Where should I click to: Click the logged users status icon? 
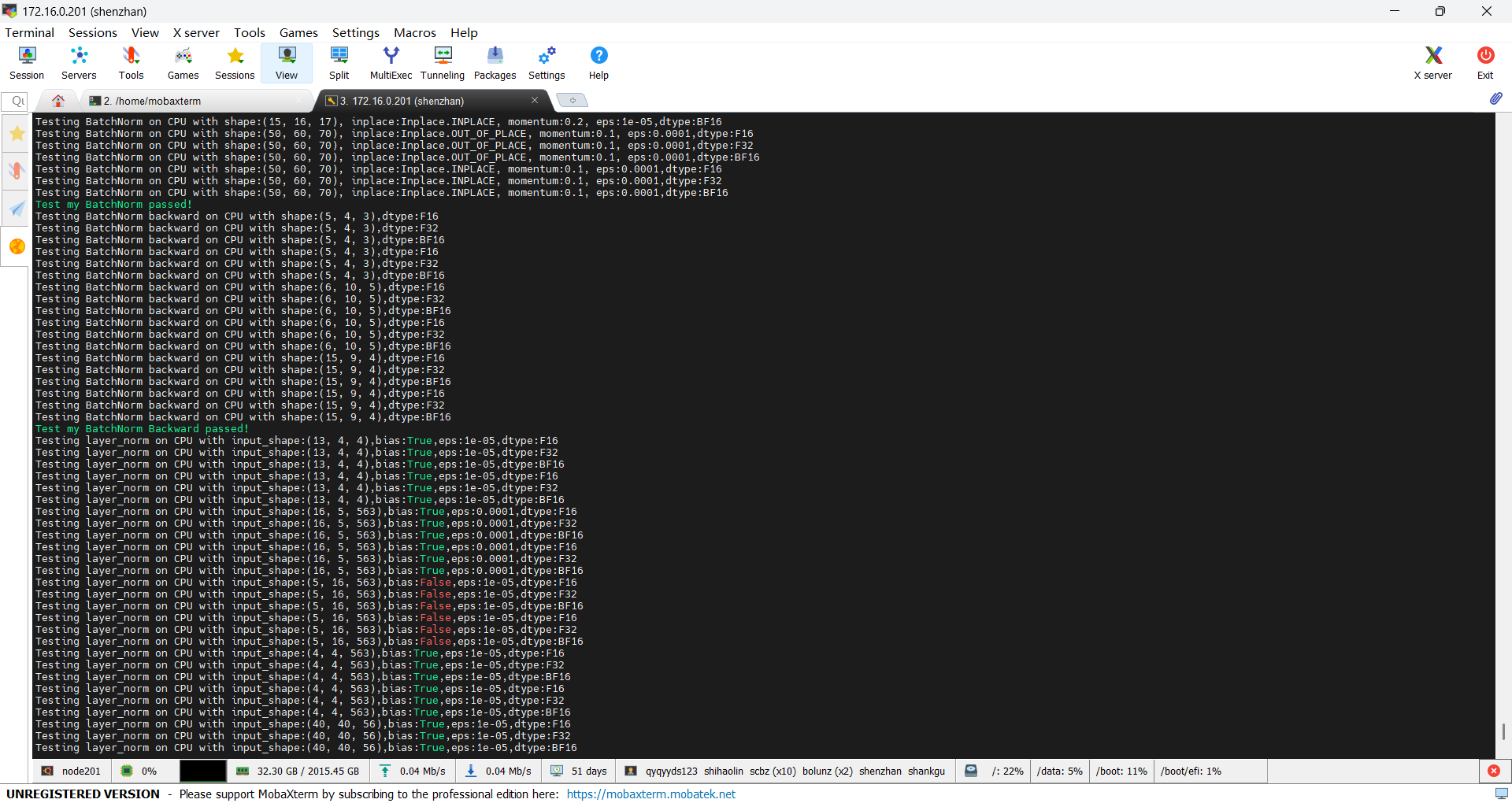point(631,771)
